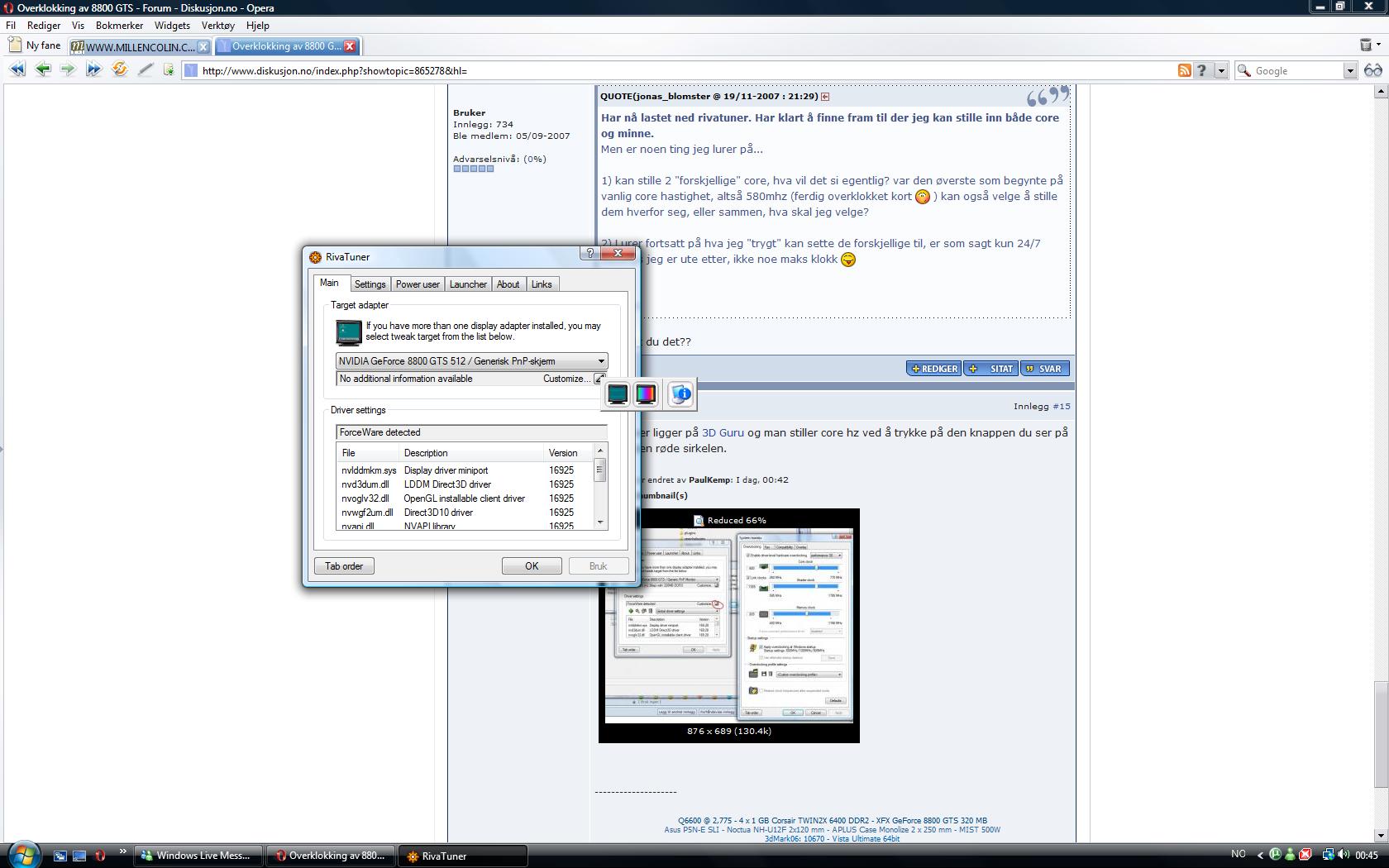This screenshot has height=868, width=1389.
Task: Click the SITAT quote button
Action: point(990,369)
